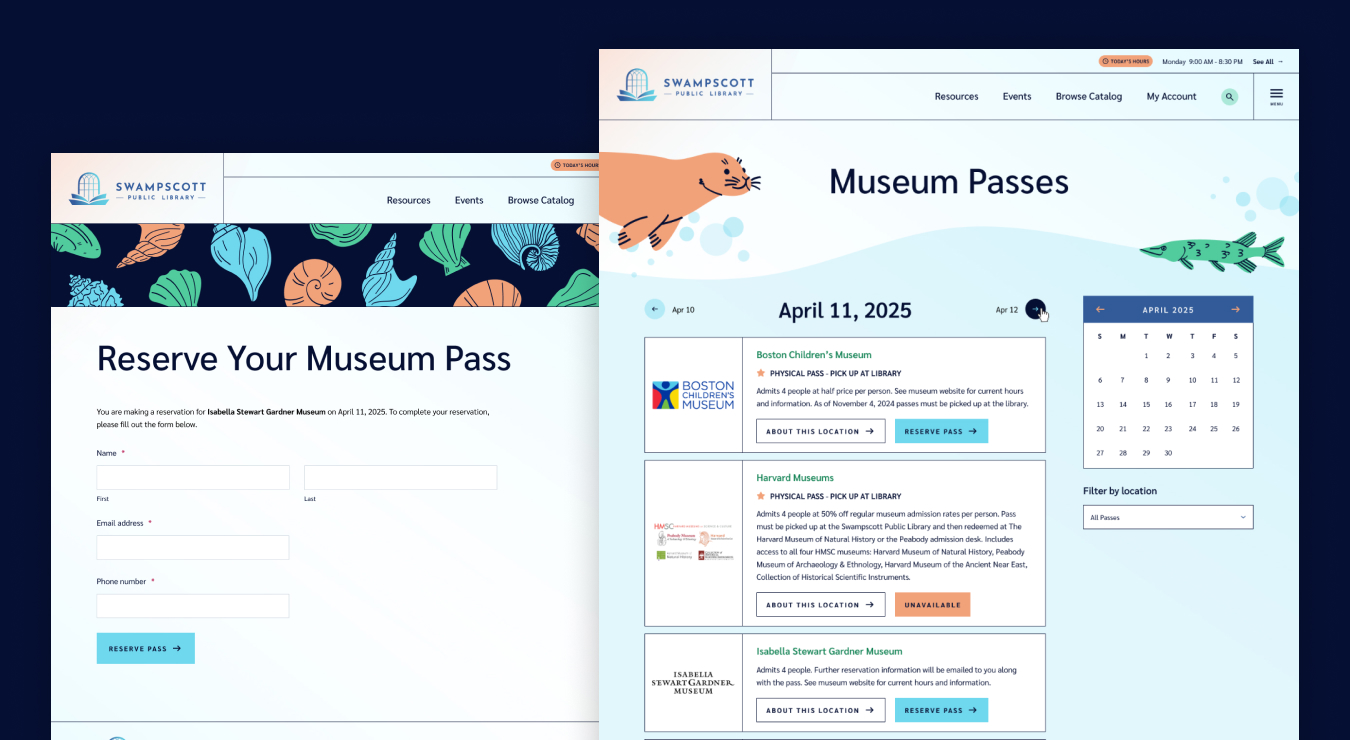The image size is (1350, 740).
Task: Click Today's Hours badge on Museum Passes page
Action: (1126, 61)
